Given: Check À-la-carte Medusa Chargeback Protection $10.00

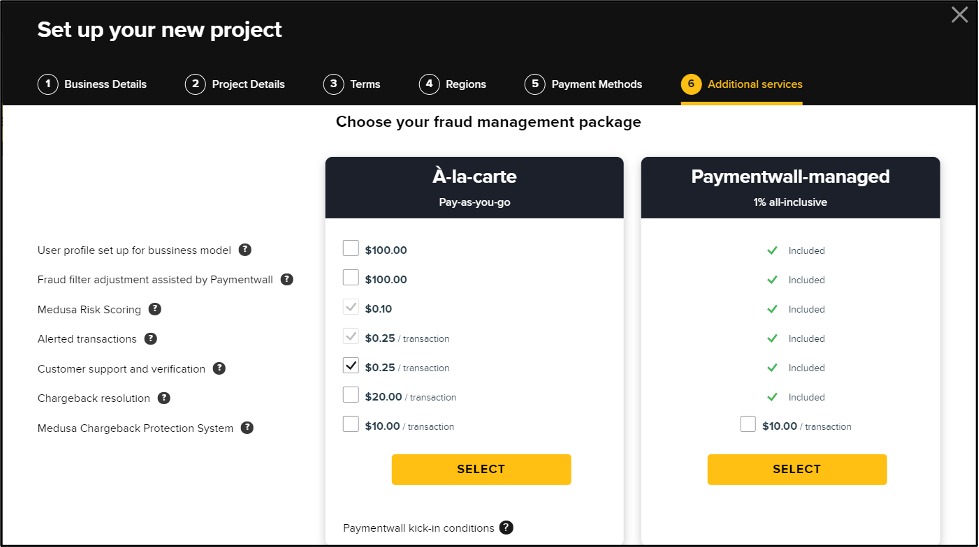Looking at the screenshot, I should 351,424.
